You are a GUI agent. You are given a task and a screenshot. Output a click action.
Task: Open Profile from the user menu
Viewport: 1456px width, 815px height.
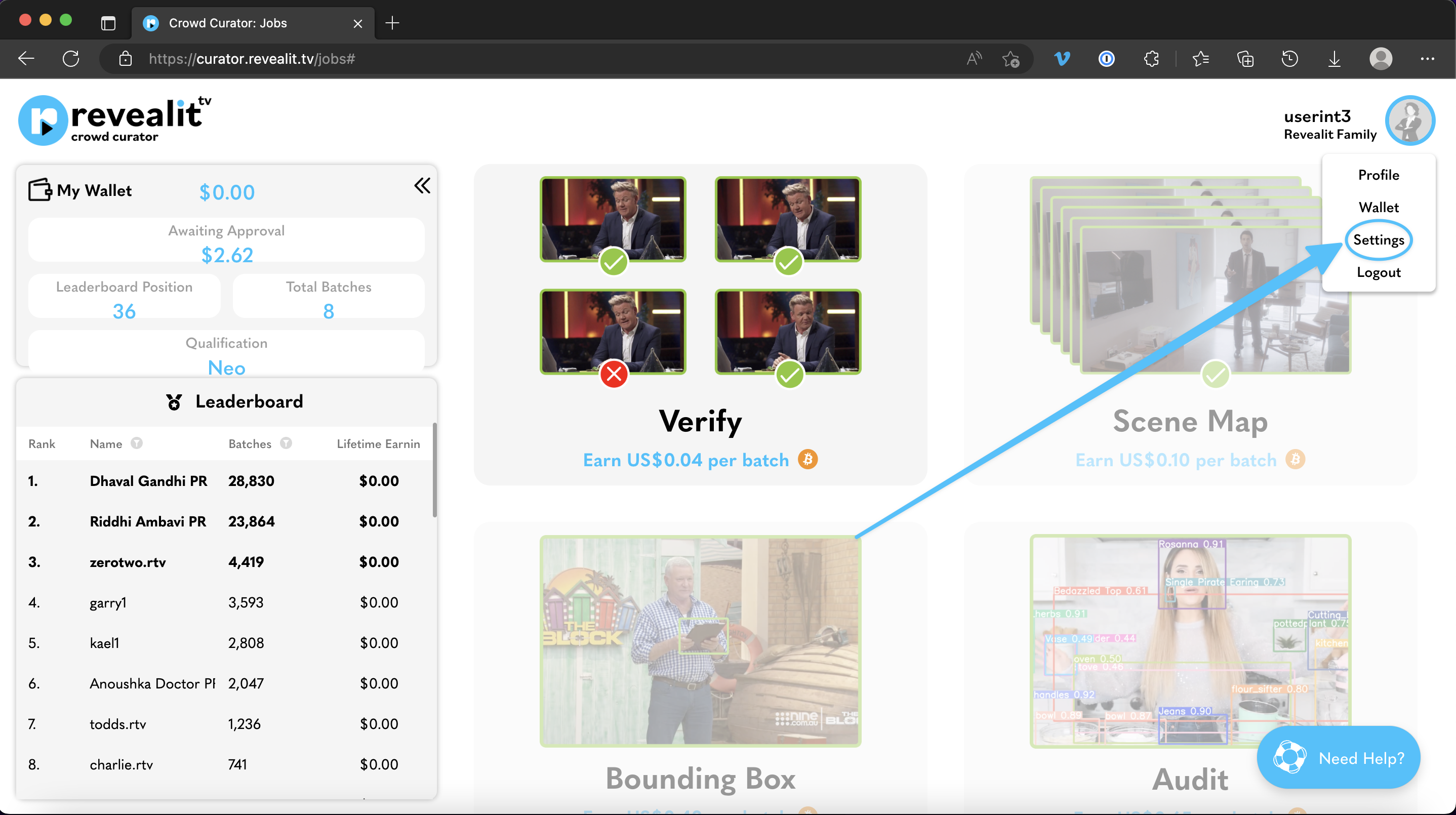pyautogui.click(x=1378, y=175)
